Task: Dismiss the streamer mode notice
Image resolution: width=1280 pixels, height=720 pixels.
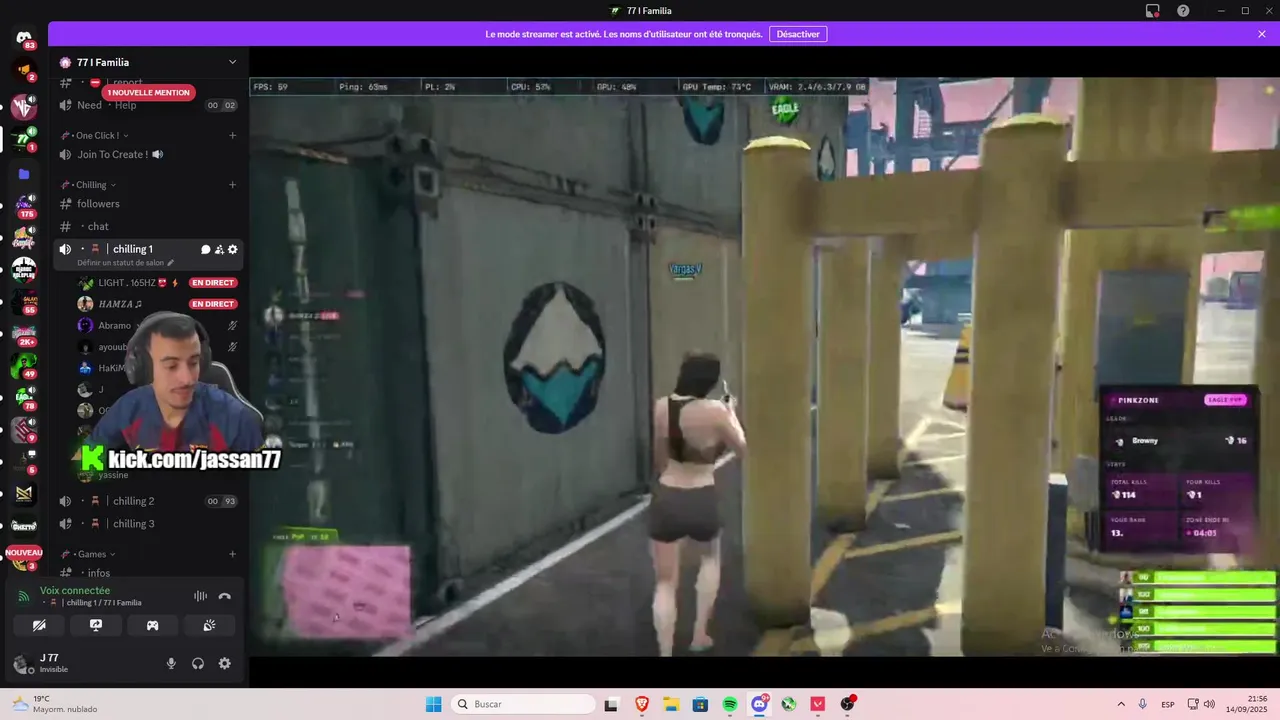Action: [1262, 34]
